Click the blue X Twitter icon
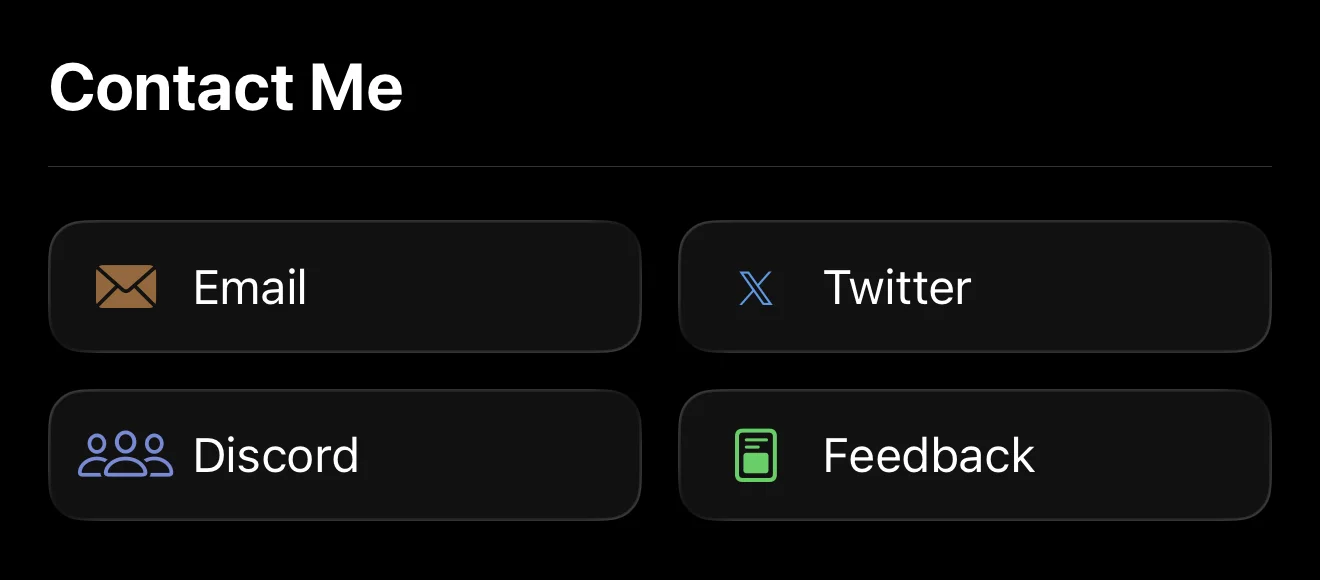 [755, 288]
